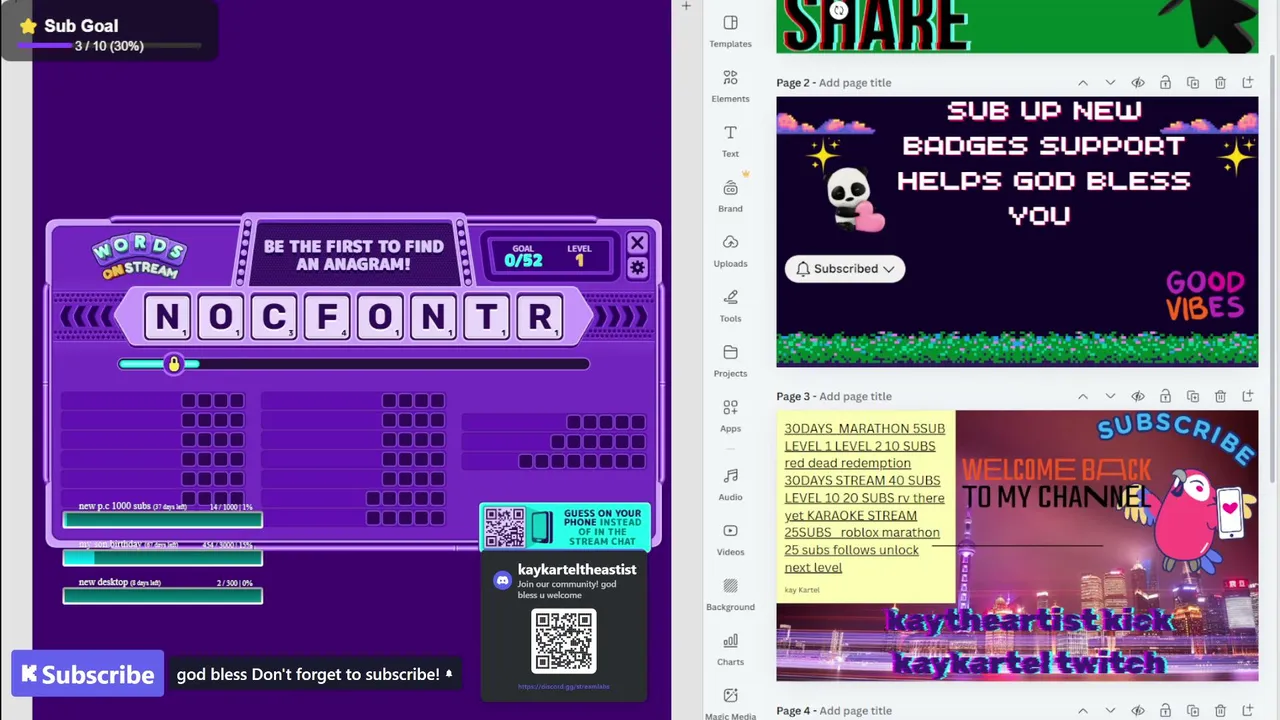
Task: Add a new page after Page 4
Action: pyautogui.click(x=1248, y=711)
